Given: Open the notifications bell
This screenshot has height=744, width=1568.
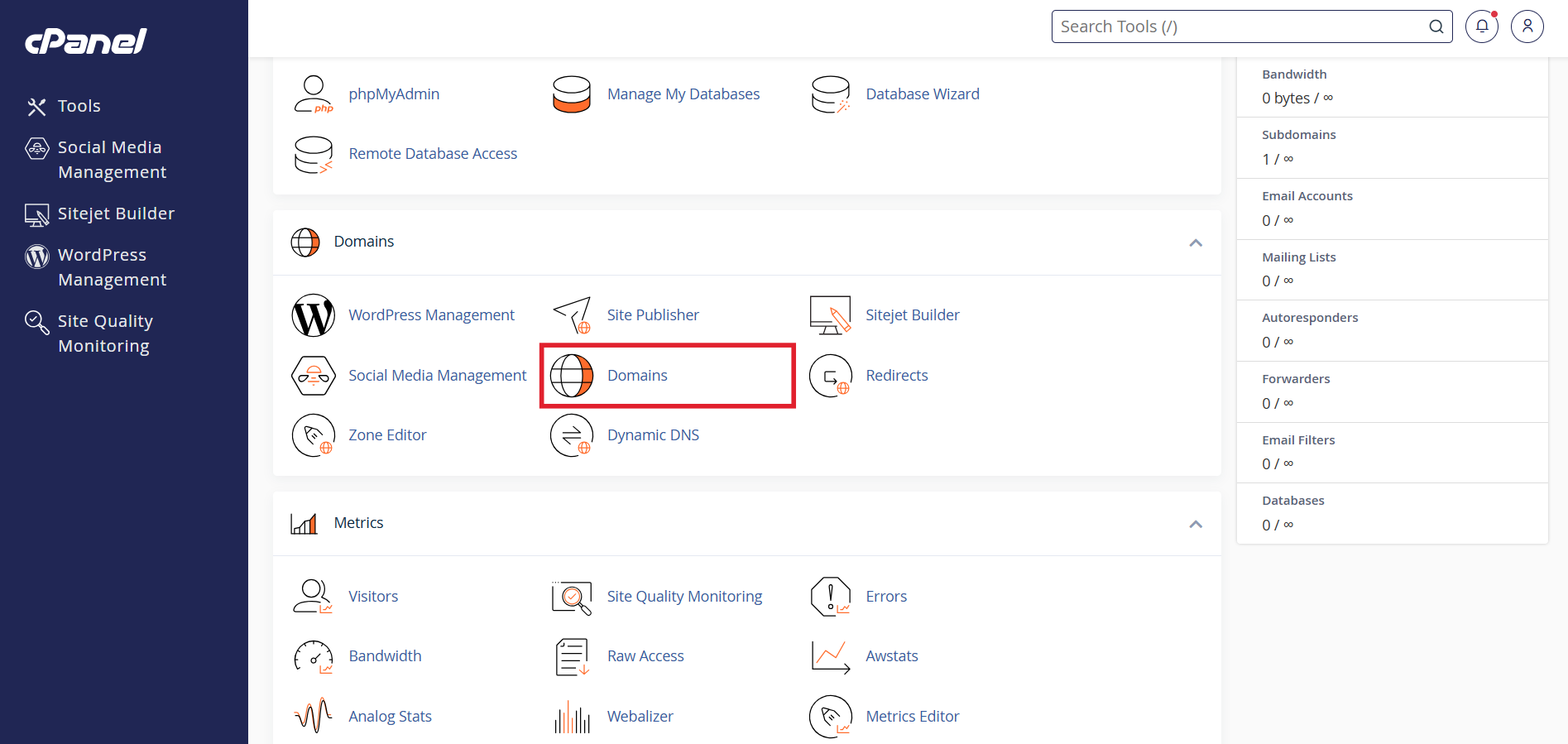Looking at the screenshot, I should point(1482,26).
